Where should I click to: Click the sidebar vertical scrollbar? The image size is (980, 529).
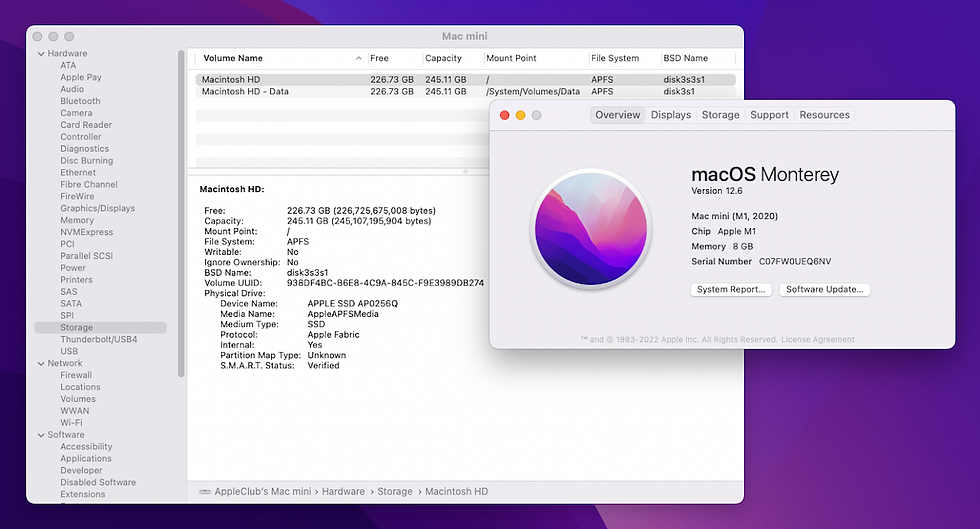click(x=181, y=213)
